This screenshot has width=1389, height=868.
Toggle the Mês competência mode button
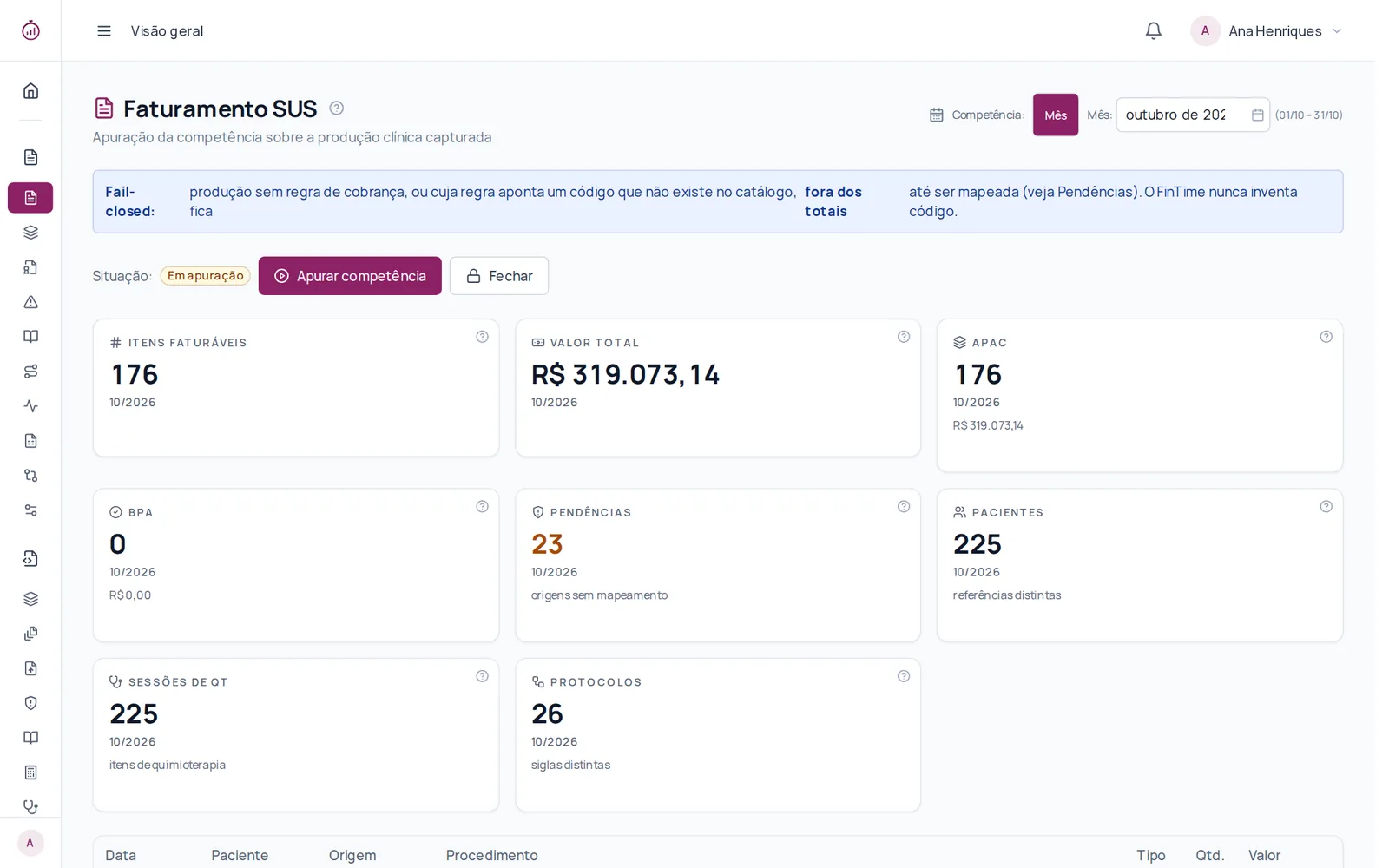(1056, 115)
